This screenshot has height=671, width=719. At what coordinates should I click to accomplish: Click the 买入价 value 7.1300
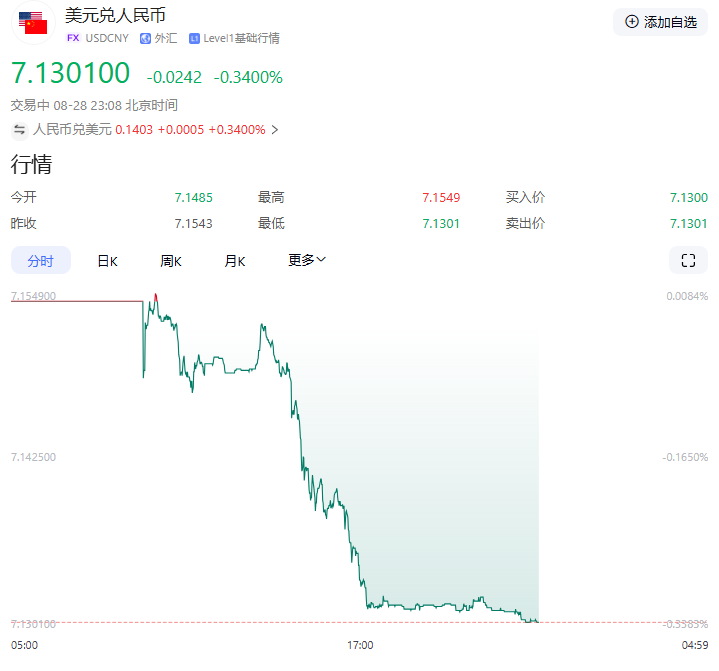(688, 197)
